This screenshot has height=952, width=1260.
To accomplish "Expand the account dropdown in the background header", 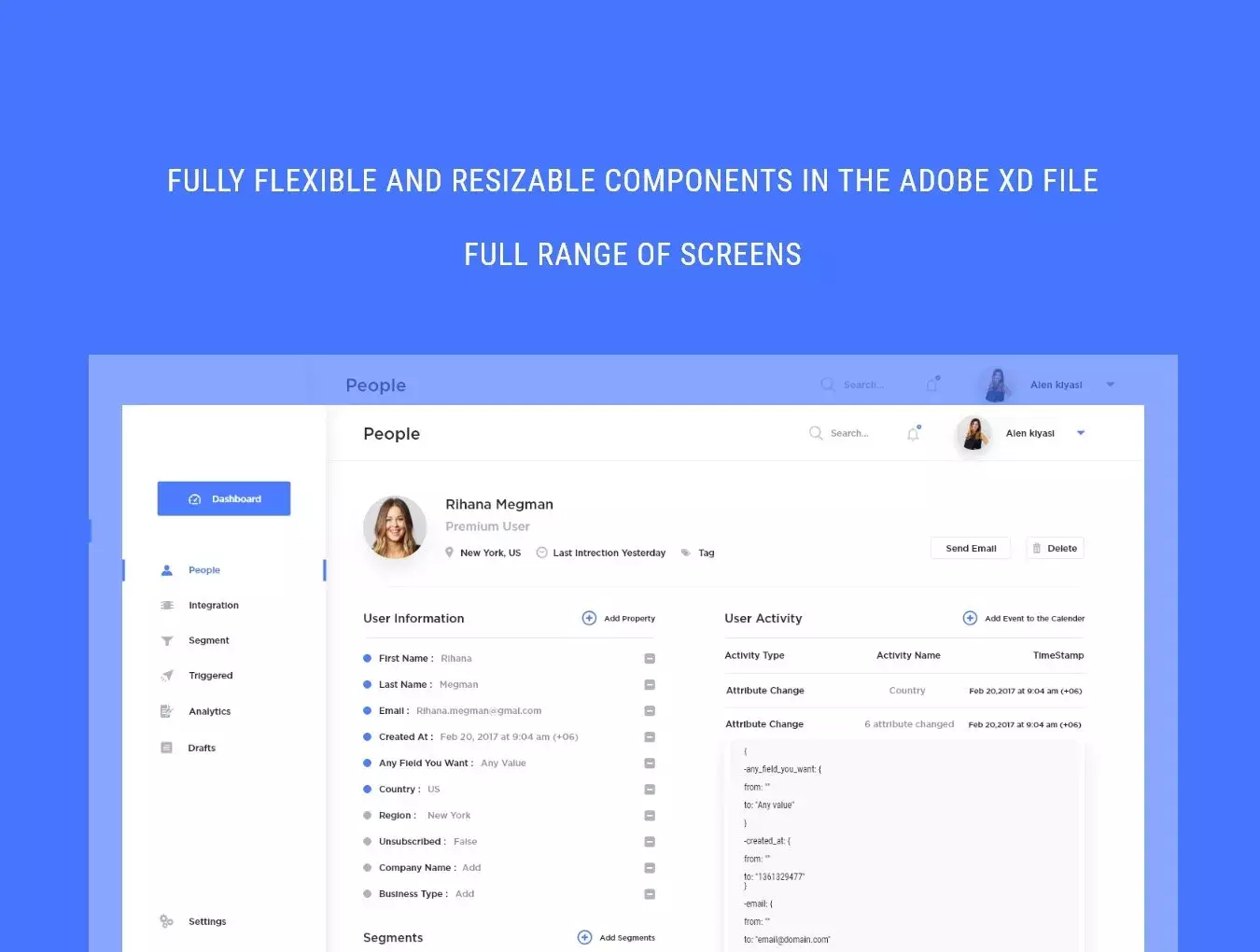I will pyautogui.click(x=1111, y=385).
